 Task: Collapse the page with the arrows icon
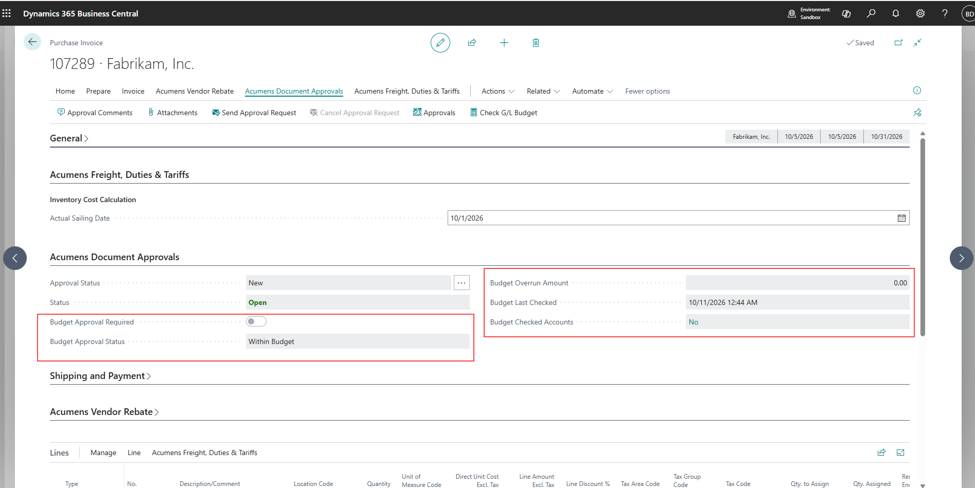(x=917, y=43)
